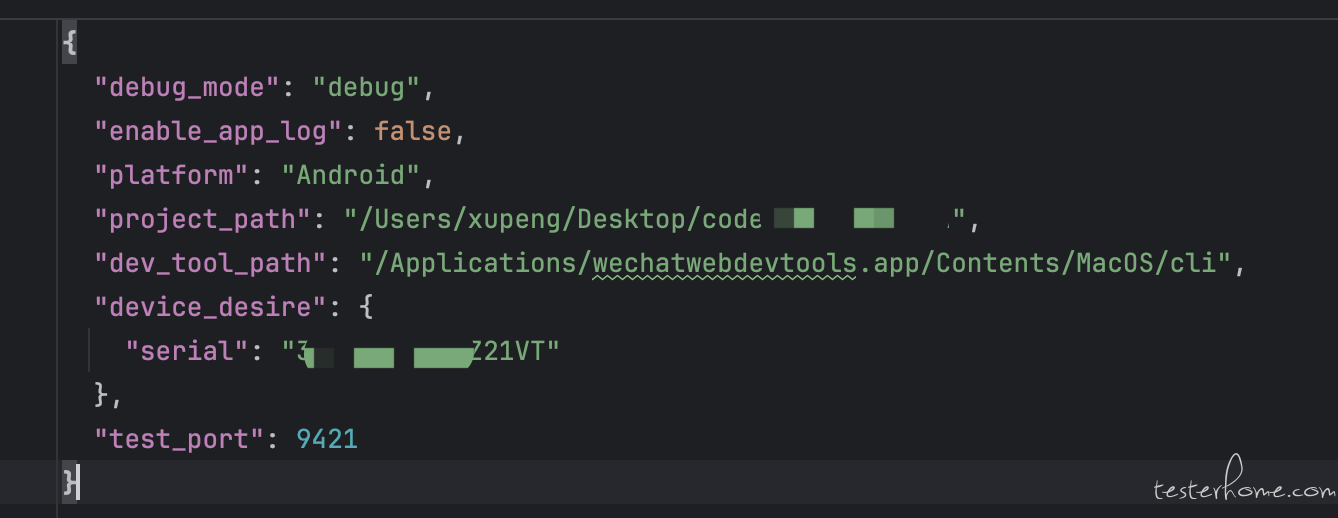Screen dimensions: 1338x518
Task: Click the "serial" key
Action: (186, 350)
